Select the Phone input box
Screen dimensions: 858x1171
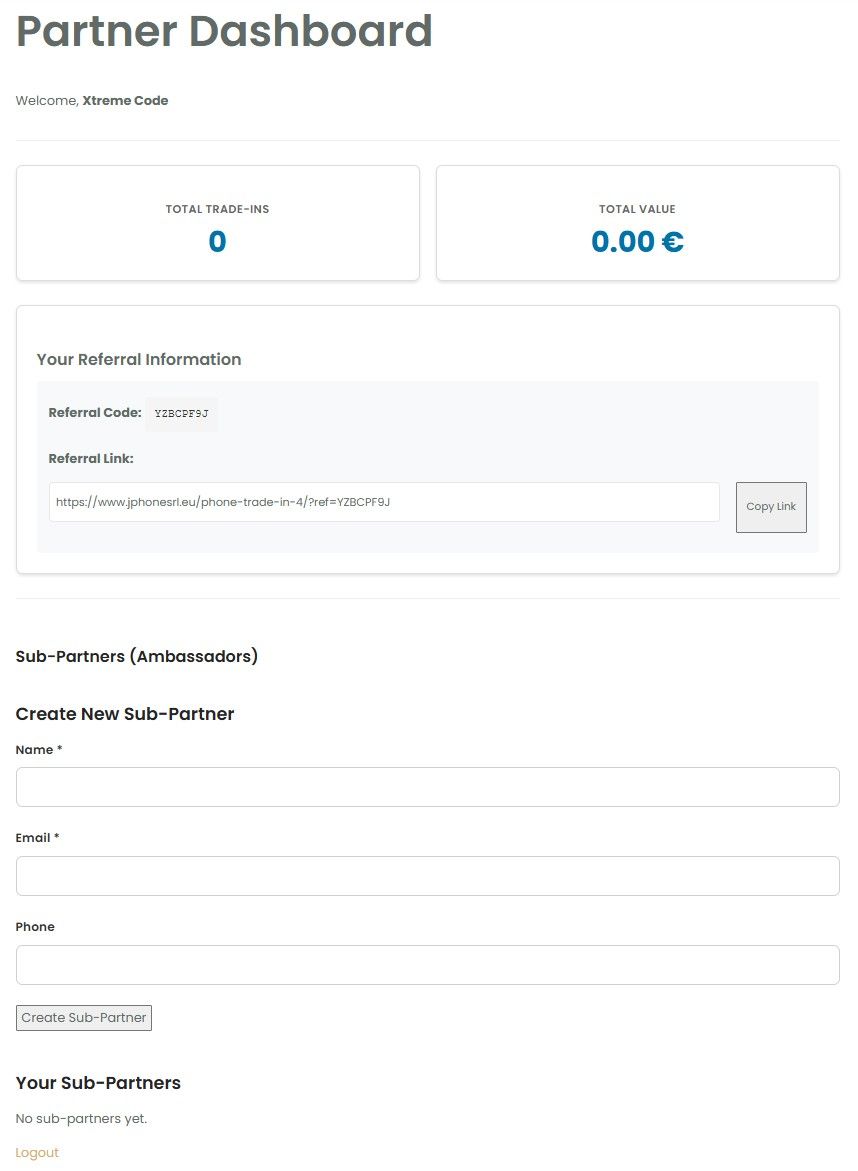point(427,965)
